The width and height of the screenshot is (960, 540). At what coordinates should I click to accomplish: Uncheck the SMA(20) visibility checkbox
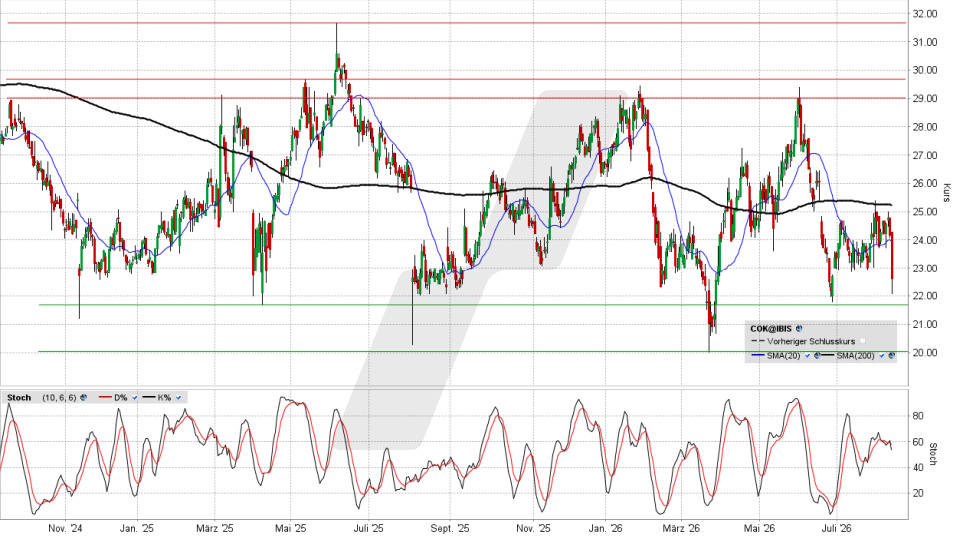pos(808,356)
